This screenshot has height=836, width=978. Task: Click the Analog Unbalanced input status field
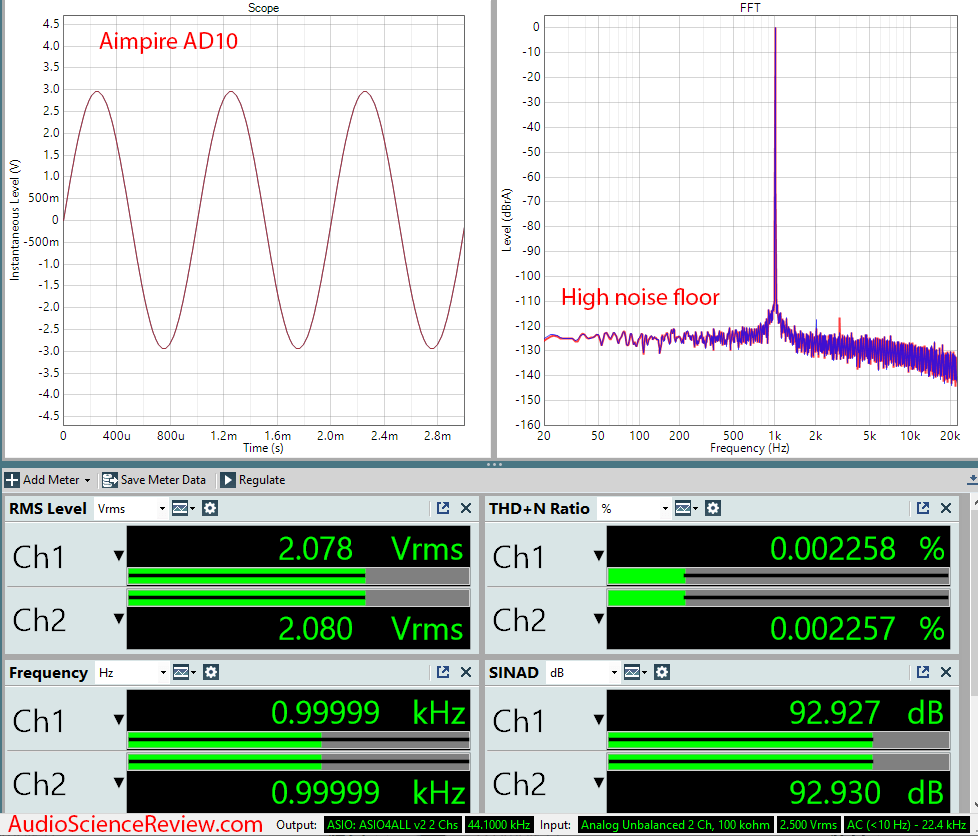coord(675,825)
